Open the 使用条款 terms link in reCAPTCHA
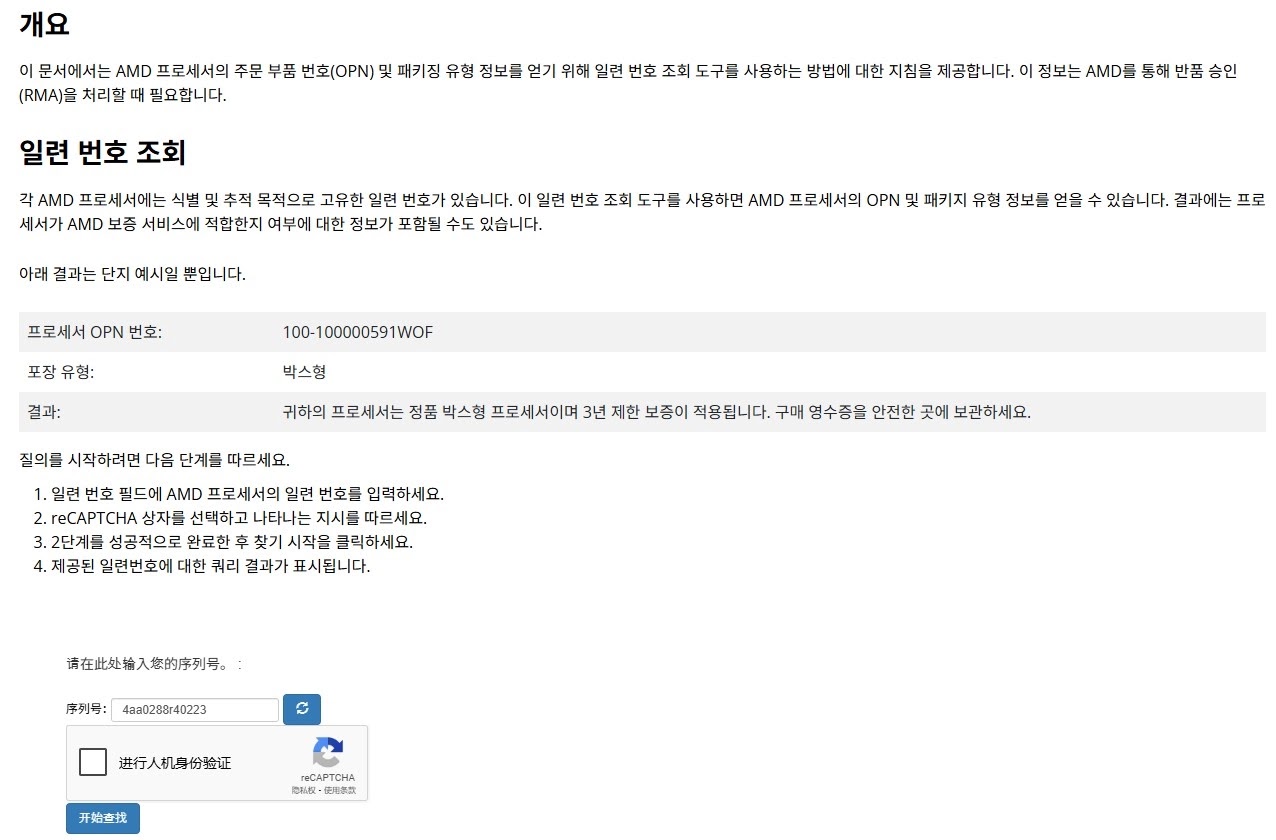1276x840 pixels. pyautogui.click(x=338, y=791)
